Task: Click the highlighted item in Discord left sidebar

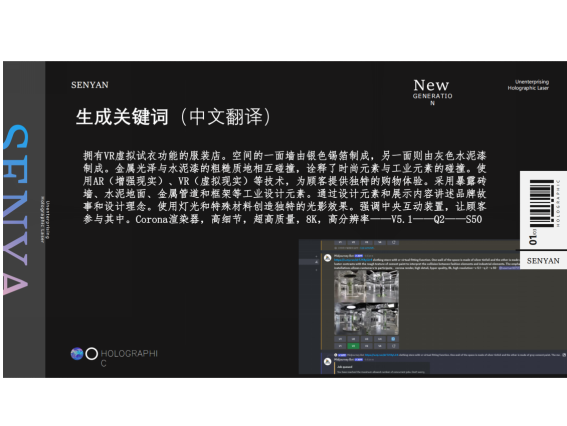Action: tap(309, 262)
